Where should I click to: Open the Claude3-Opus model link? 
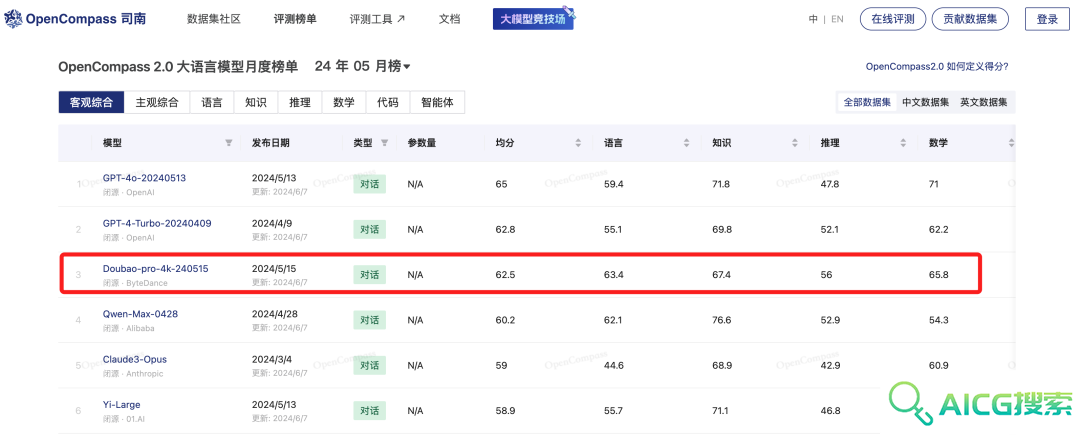coord(135,359)
